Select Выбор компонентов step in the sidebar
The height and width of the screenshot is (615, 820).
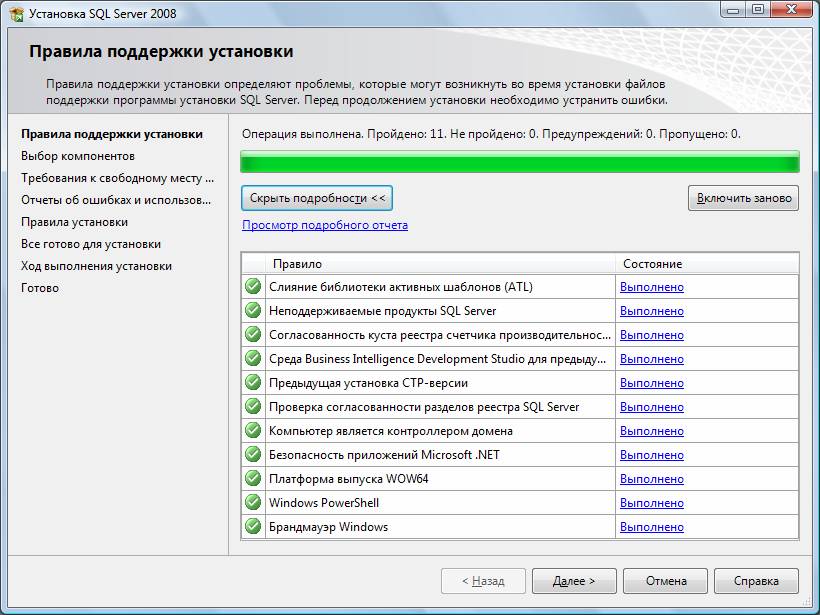click(x=78, y=156)
